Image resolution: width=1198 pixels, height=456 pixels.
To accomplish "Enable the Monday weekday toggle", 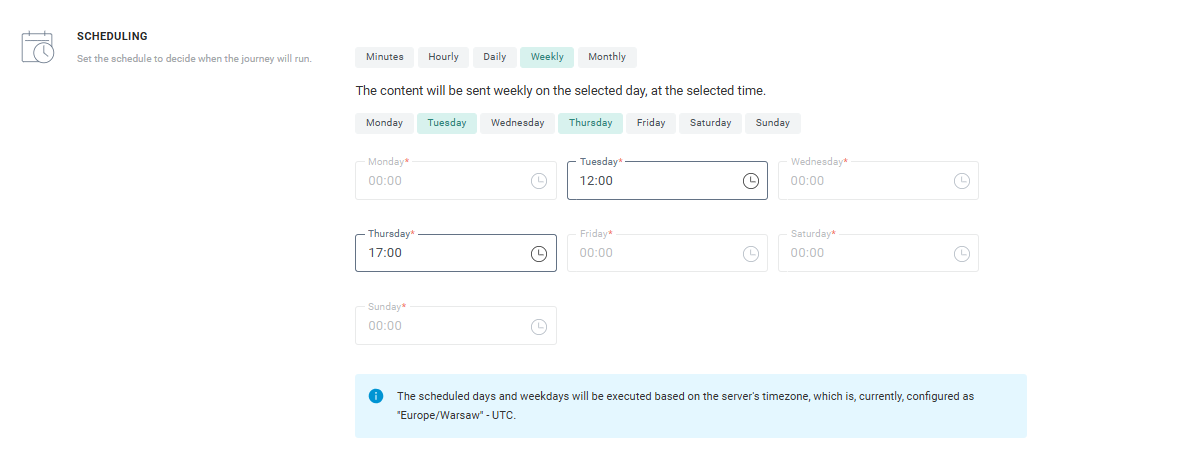I will (x=384, y=123).
